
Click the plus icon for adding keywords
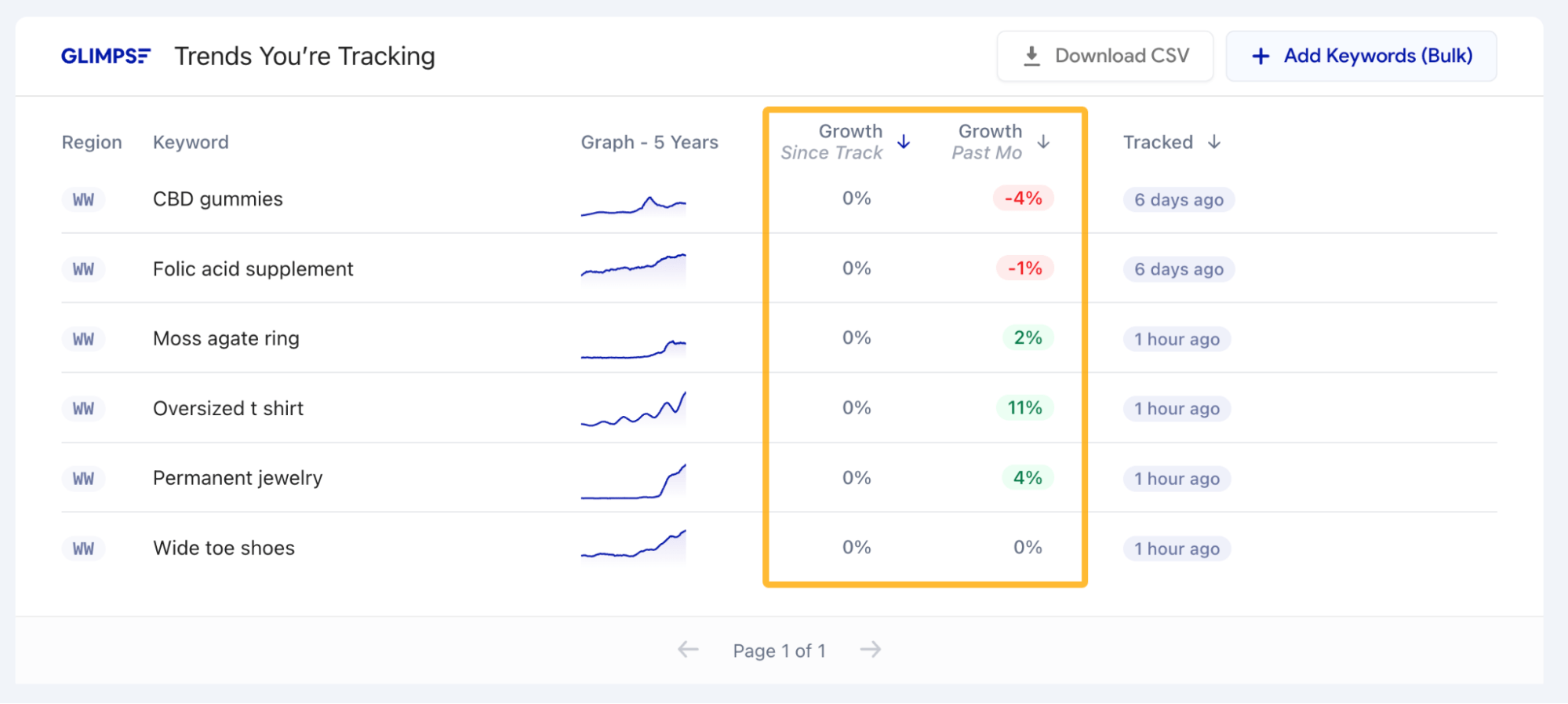point(1261,57)
